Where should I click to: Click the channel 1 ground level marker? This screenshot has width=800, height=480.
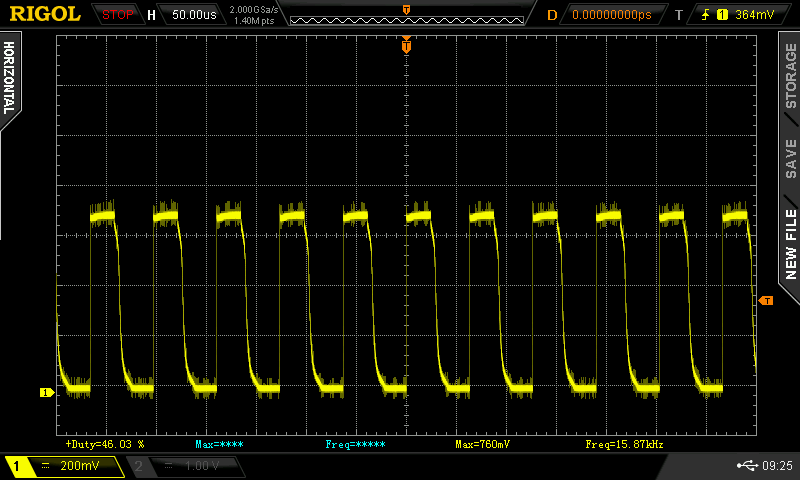pyautogui.click(x=45, y=392)
